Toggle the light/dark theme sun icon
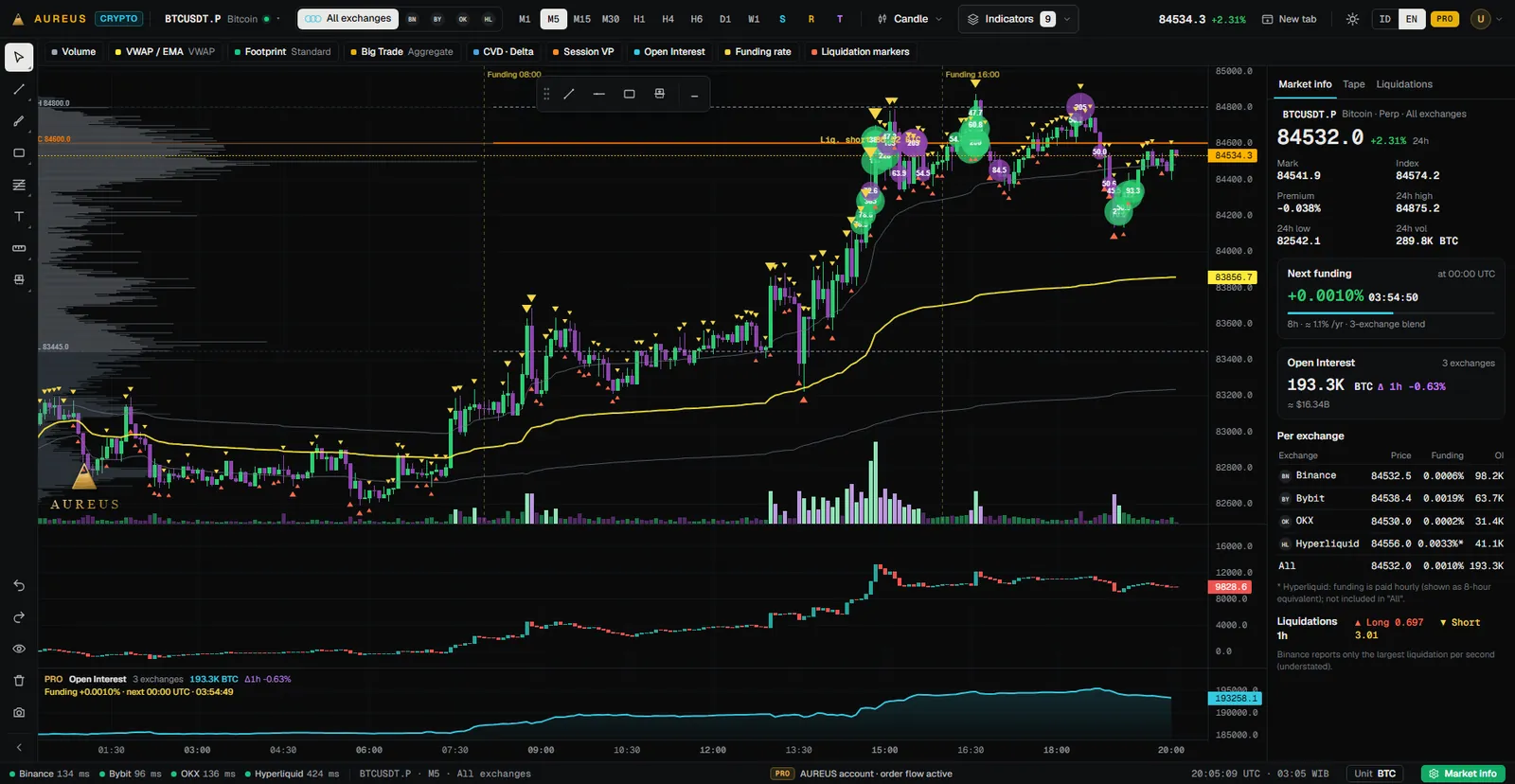Screen dimensions: 1515x784 1352,19
